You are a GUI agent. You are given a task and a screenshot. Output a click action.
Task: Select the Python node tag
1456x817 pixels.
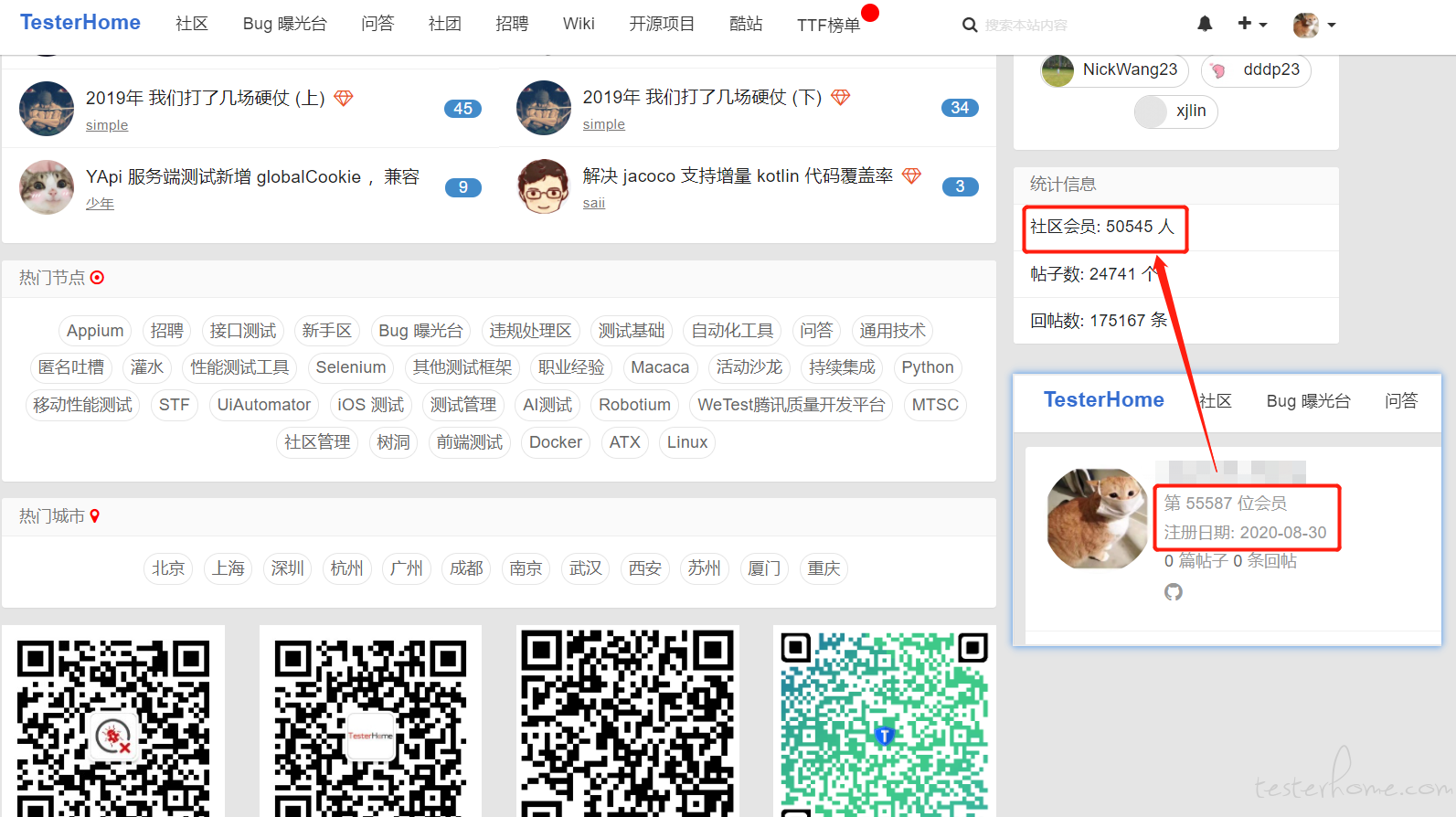928,367
